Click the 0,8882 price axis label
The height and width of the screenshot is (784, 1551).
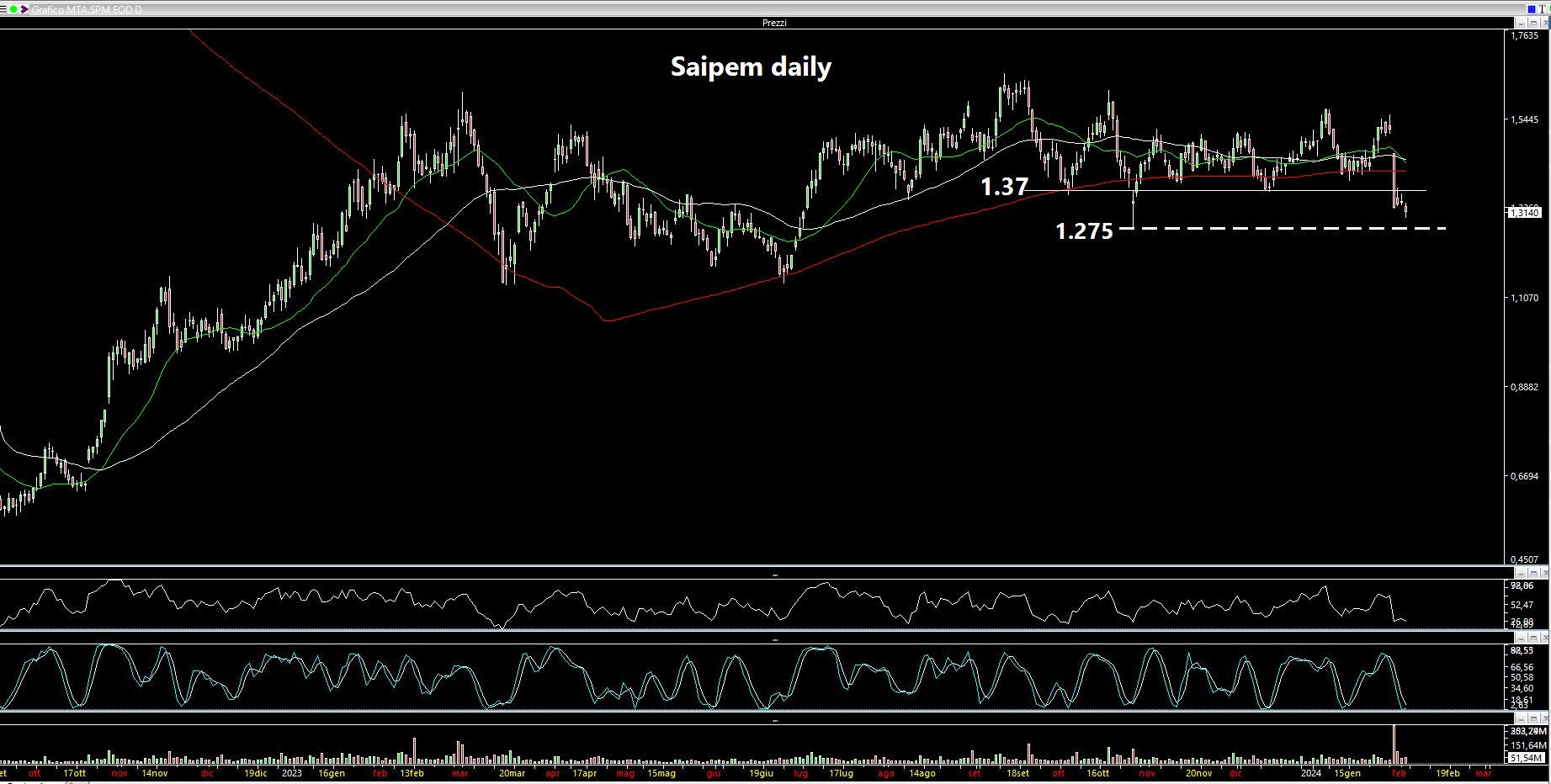(1524, 387)
